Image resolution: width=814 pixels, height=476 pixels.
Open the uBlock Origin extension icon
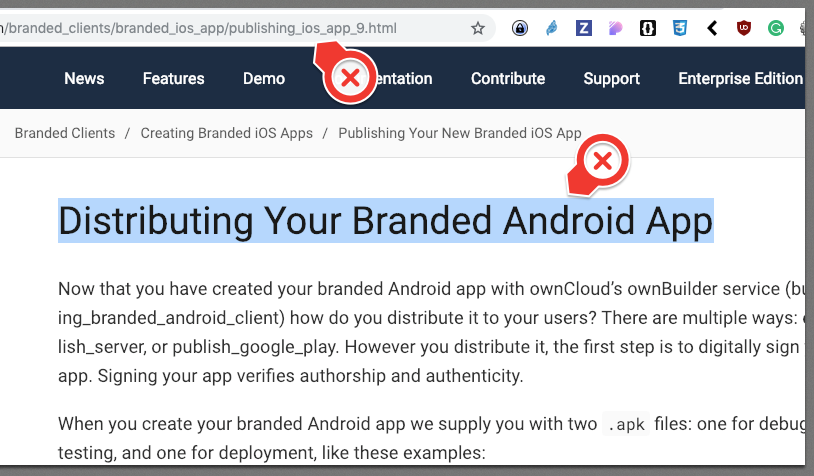coord(744,28)
